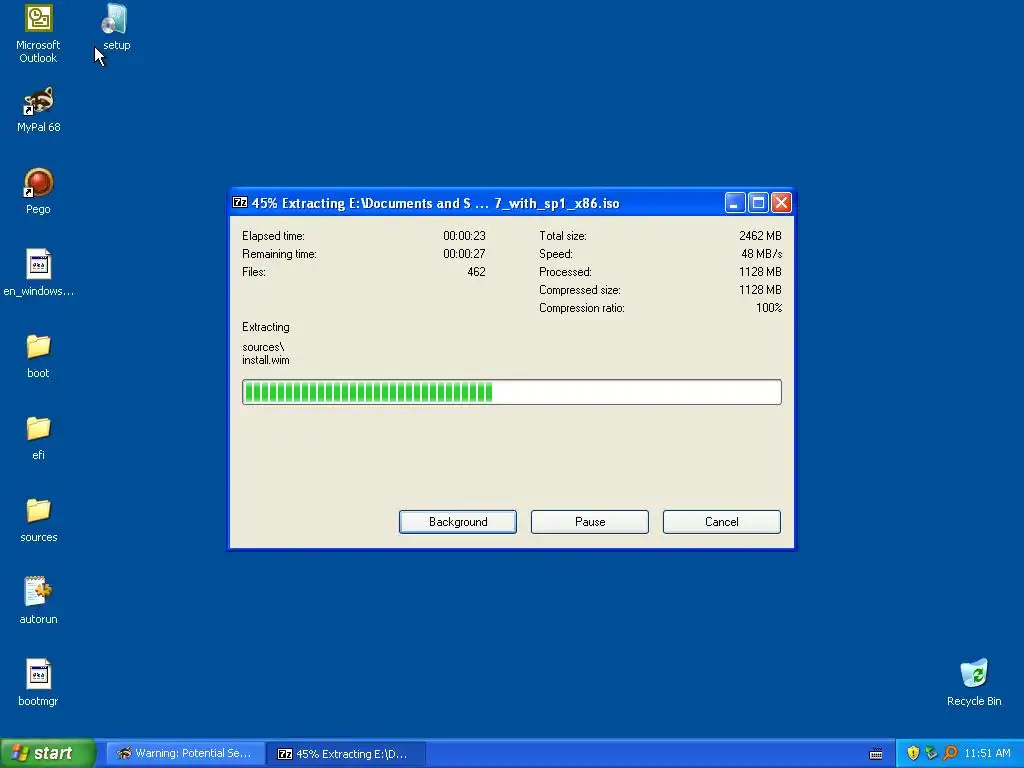Click the green extraction progress bar
The image size is (1024, 768).
pyautogui.click(x=511, y=392)
